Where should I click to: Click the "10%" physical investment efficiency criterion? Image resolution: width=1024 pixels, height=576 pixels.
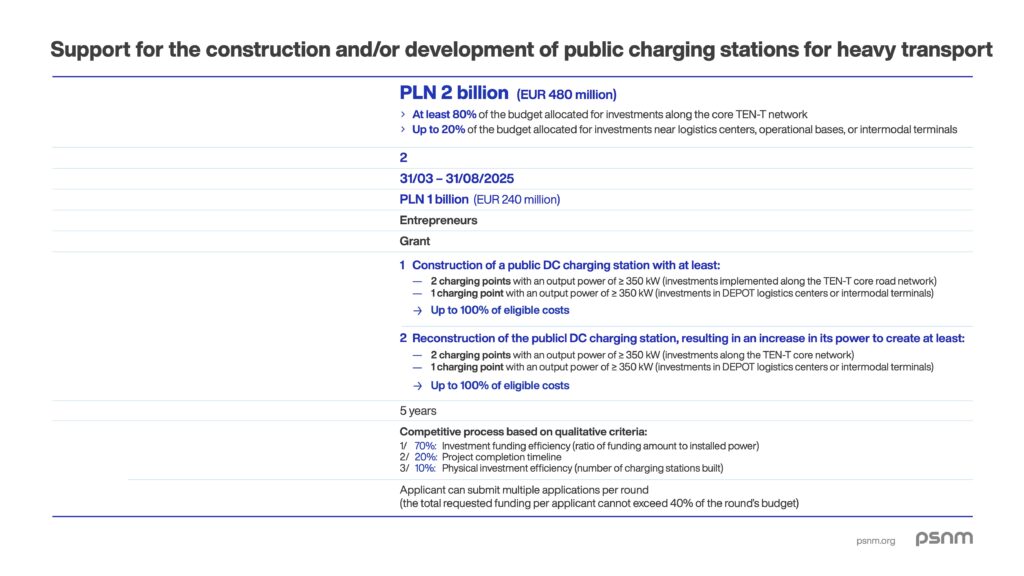(x=425, y=468)
